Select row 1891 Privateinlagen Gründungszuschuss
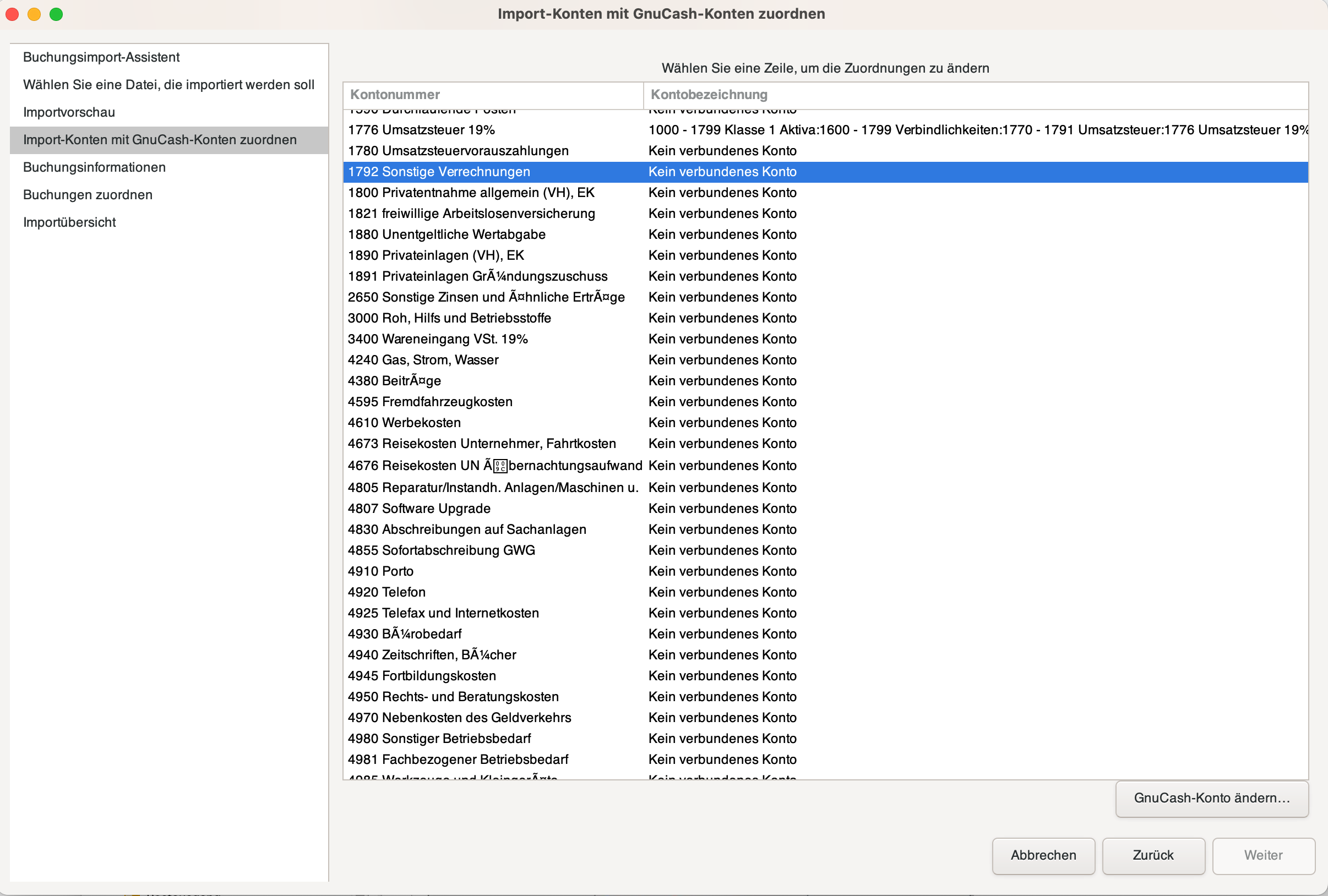The image size is (1328, 896). [x=825, y=276]
